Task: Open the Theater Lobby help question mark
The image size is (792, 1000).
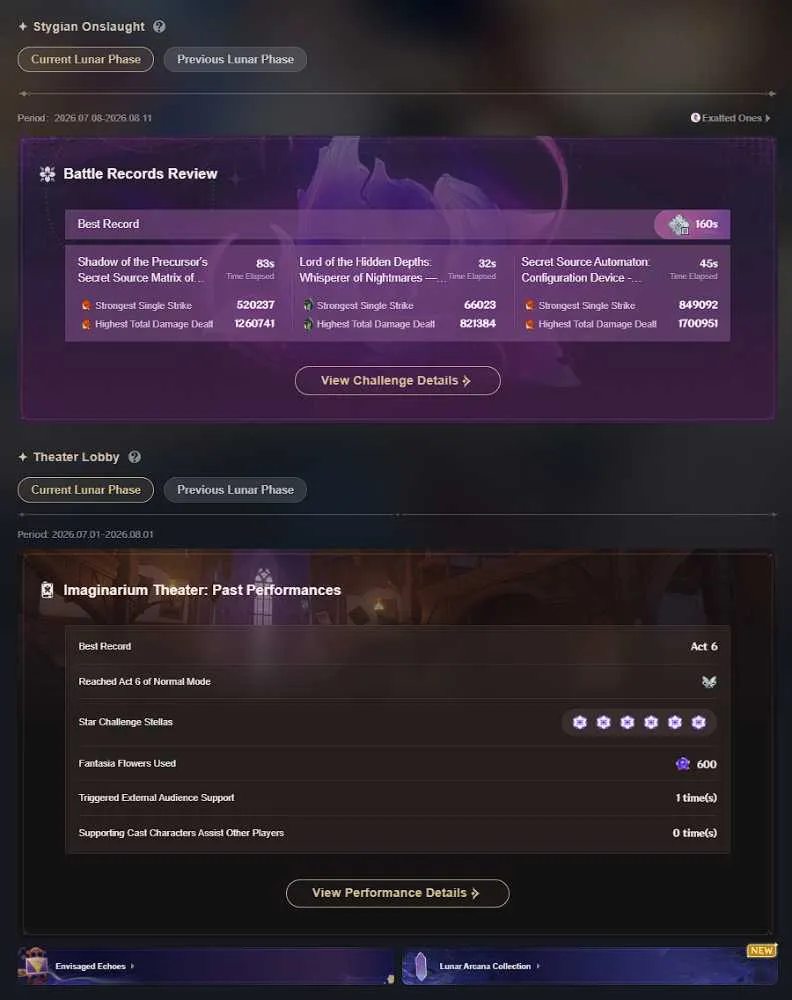Action: (x=135, y=457)
